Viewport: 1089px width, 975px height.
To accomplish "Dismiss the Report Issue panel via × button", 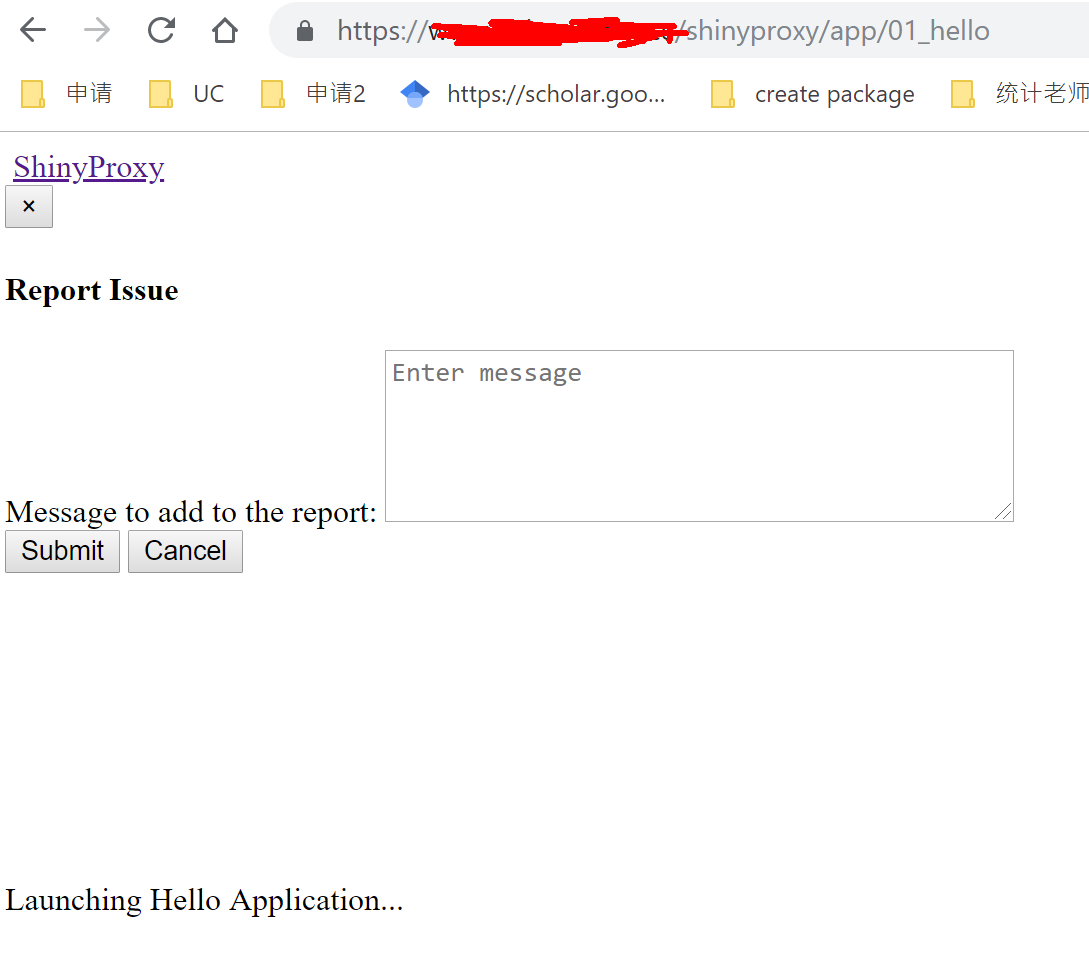I will (28, 206).
